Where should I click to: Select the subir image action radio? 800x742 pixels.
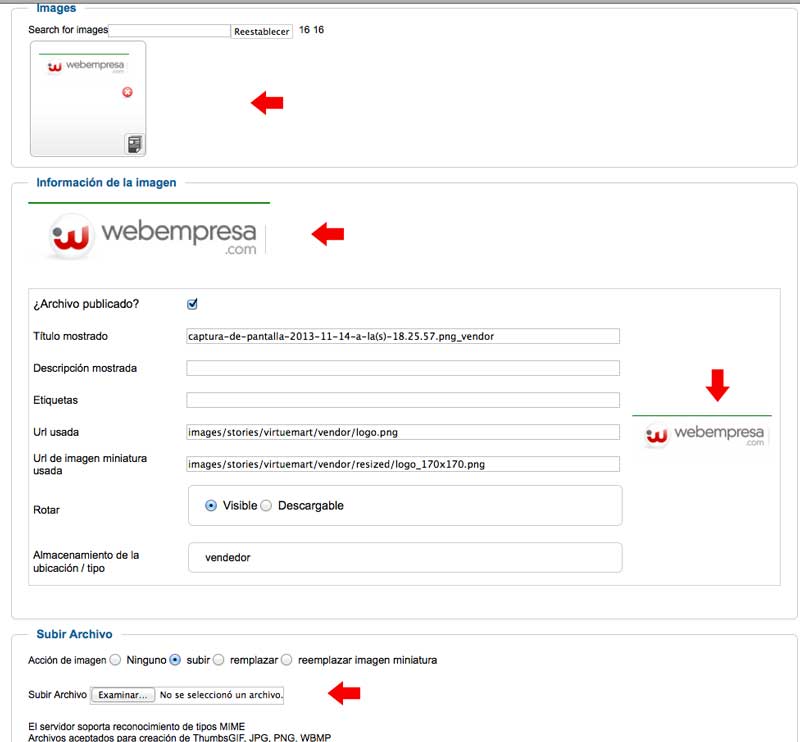click(175, 660)
